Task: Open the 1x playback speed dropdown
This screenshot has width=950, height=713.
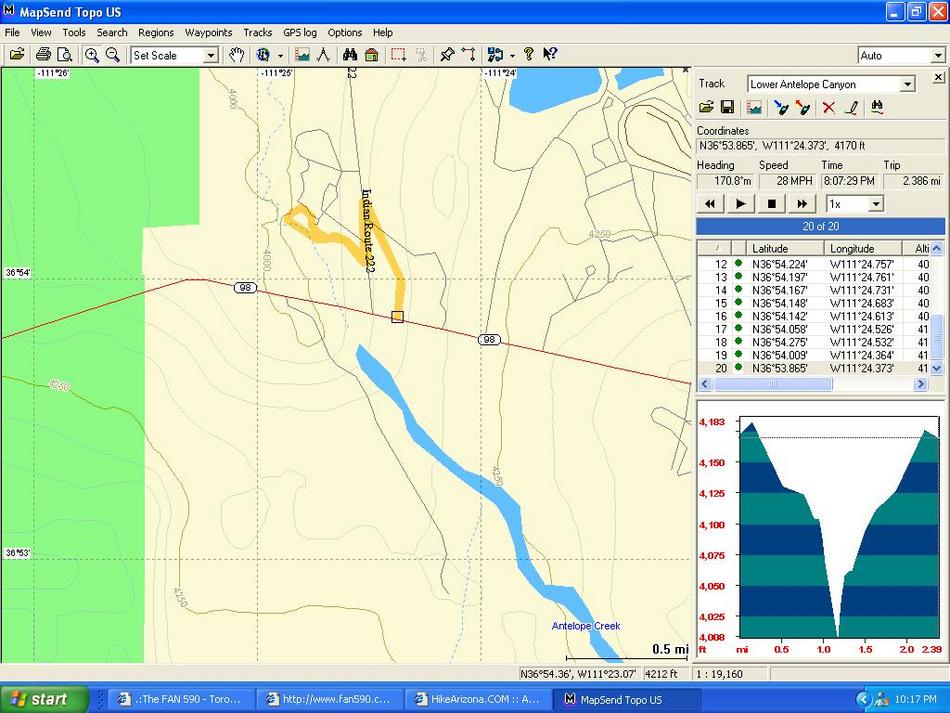Action: coord(876,204)
